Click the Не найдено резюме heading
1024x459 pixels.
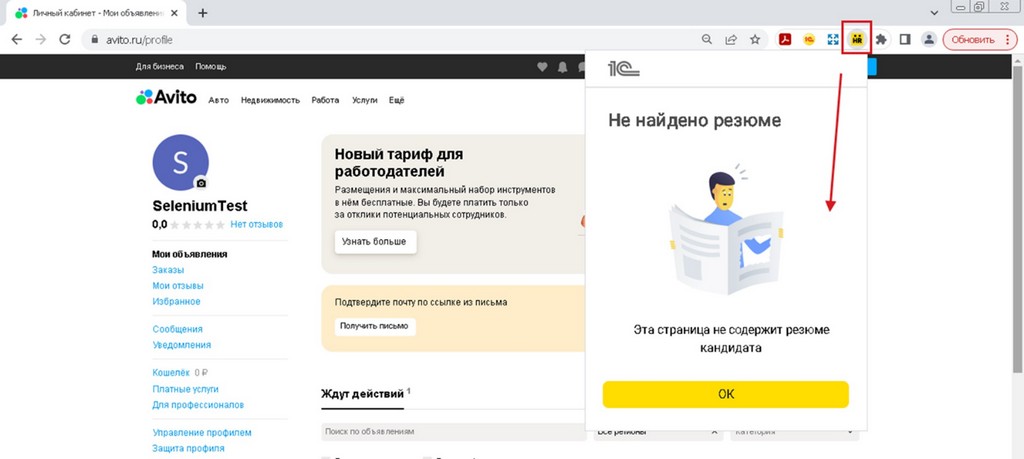point(694,120)
